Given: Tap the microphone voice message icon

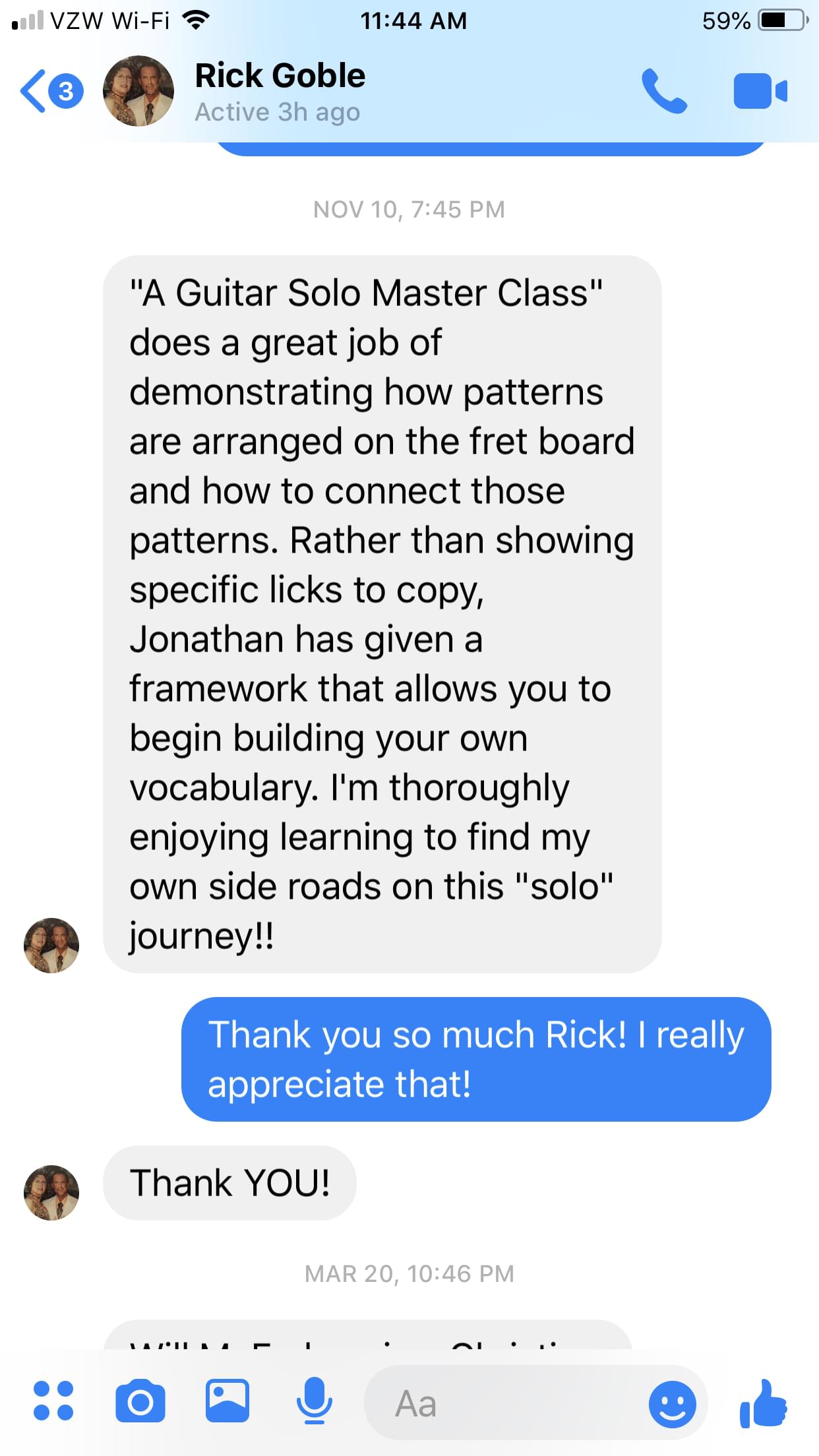Looking at the screenshot, I should pos(314,1401).
